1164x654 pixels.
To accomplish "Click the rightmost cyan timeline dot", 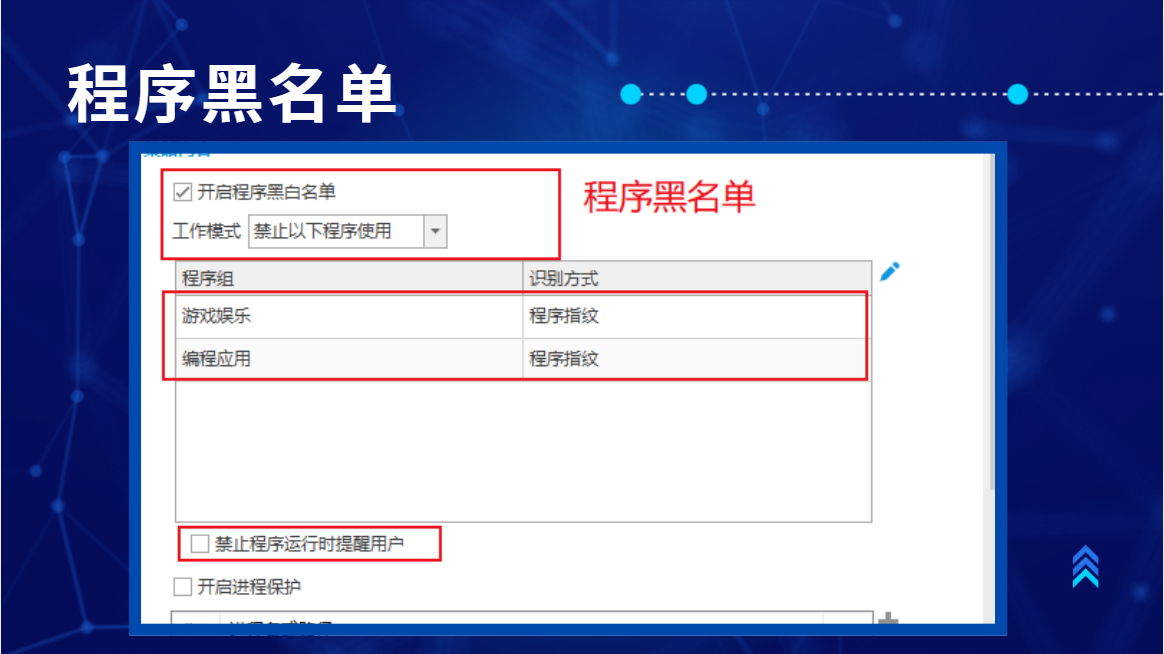I will (1018, 94).
